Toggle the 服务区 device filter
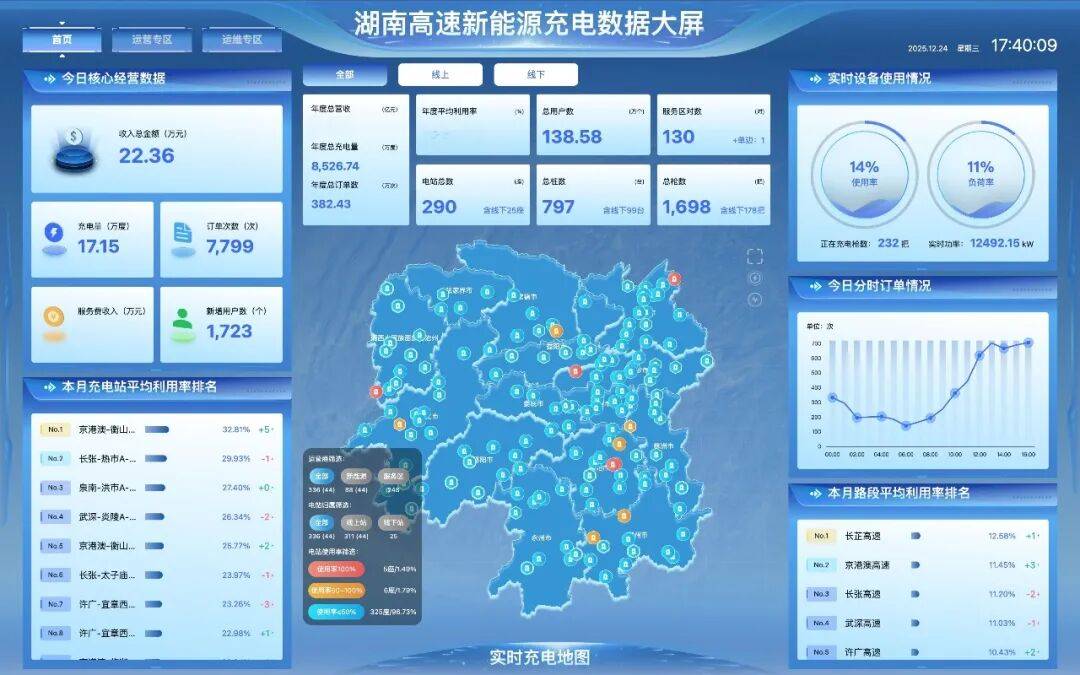This screenshot has height=675, width=1080. (391, 476)
